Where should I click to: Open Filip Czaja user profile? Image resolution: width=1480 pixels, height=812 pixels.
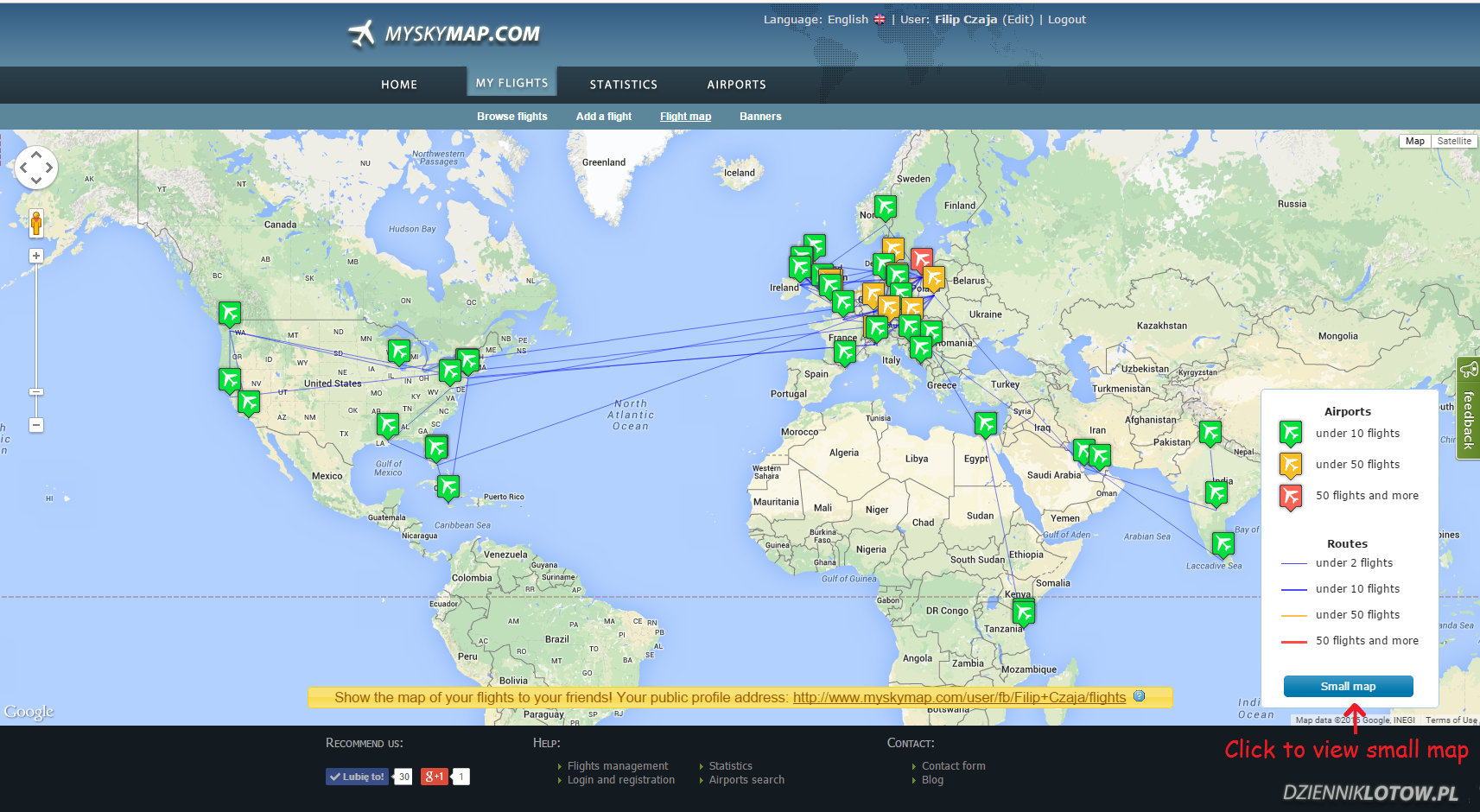966,19
